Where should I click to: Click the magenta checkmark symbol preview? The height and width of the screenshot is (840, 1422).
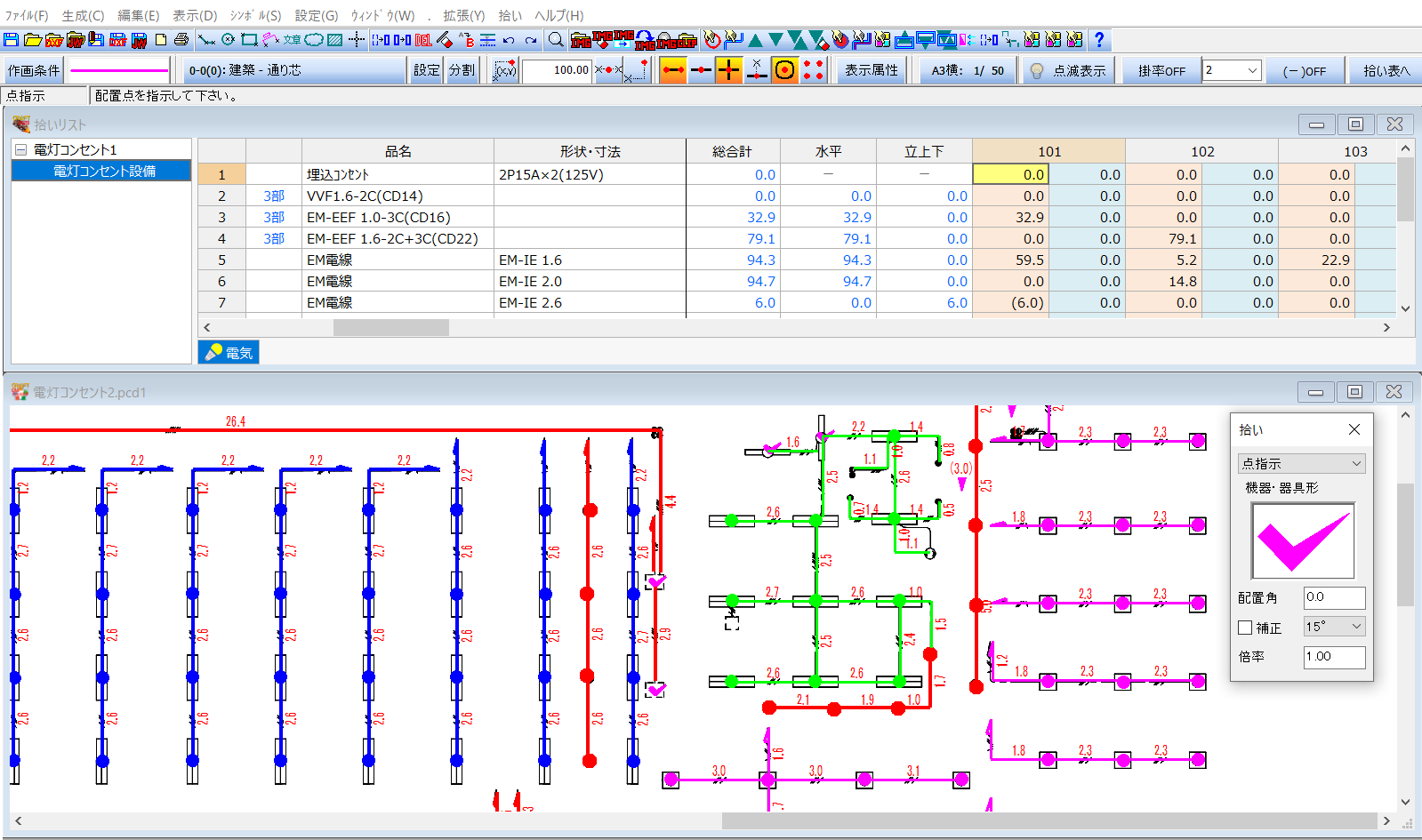click(1303, 540)
